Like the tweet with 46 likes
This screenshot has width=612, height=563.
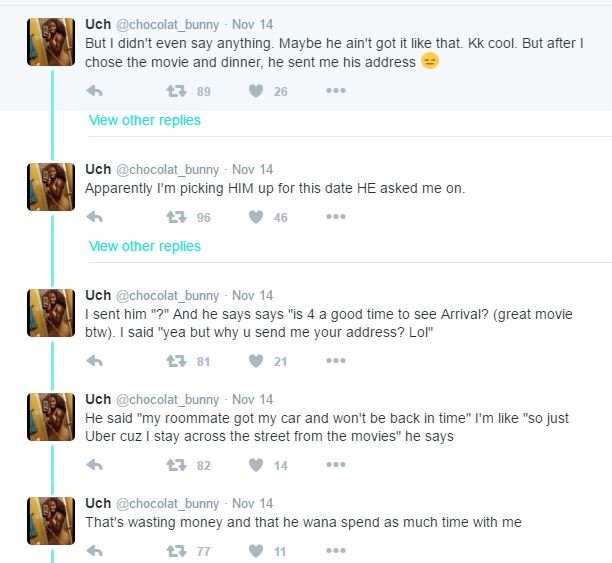tap(255, 217)
